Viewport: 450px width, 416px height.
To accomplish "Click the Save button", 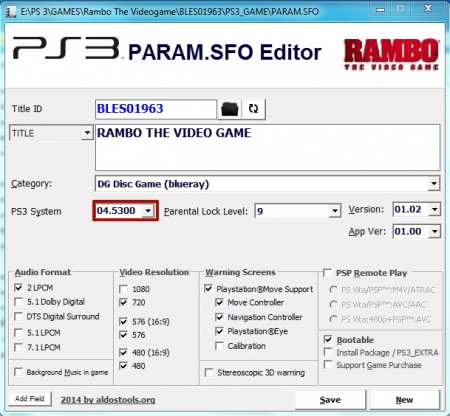I will tap(330, 400).
